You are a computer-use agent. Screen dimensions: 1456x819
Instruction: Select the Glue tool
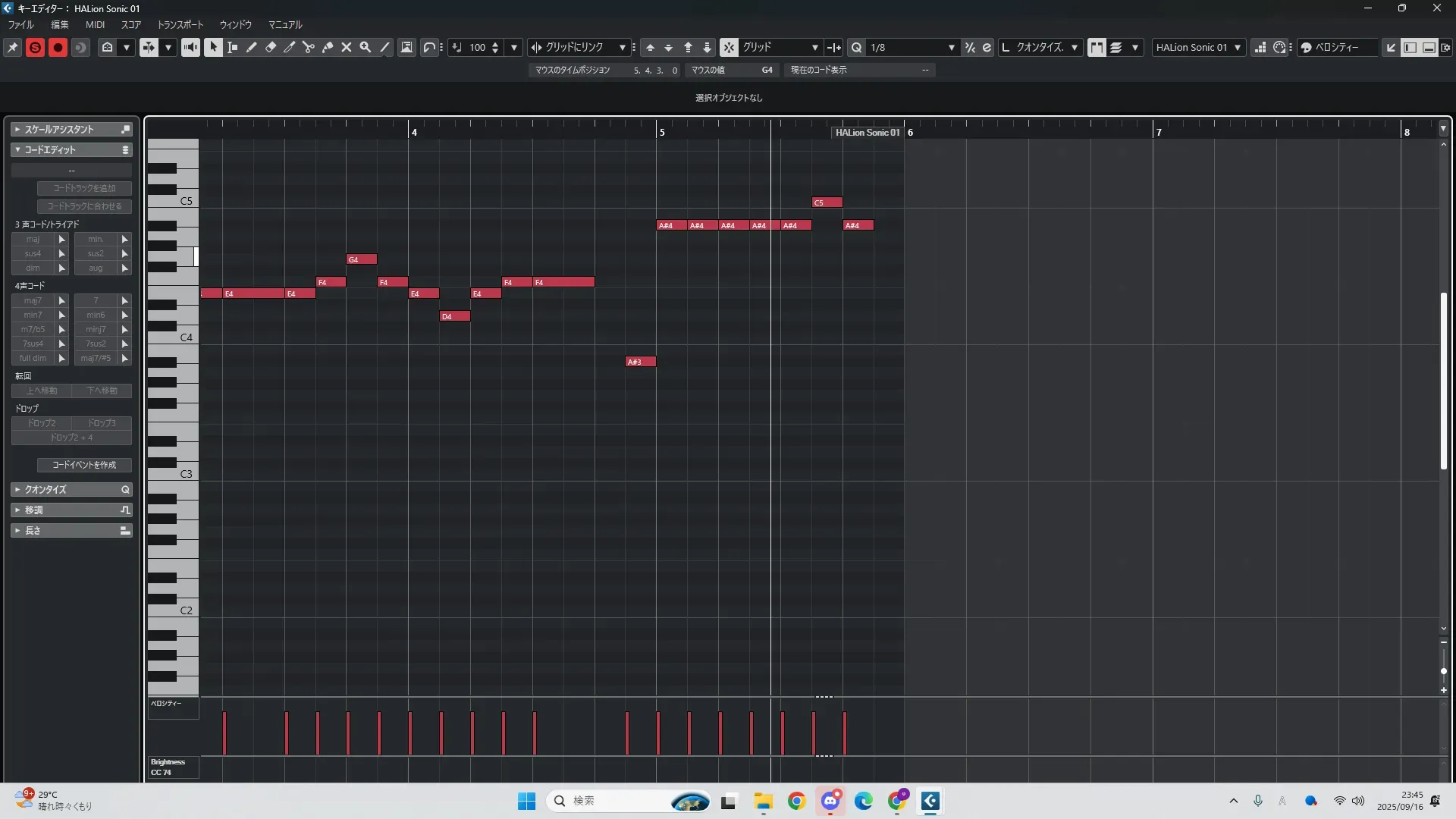tap(328, 47)
